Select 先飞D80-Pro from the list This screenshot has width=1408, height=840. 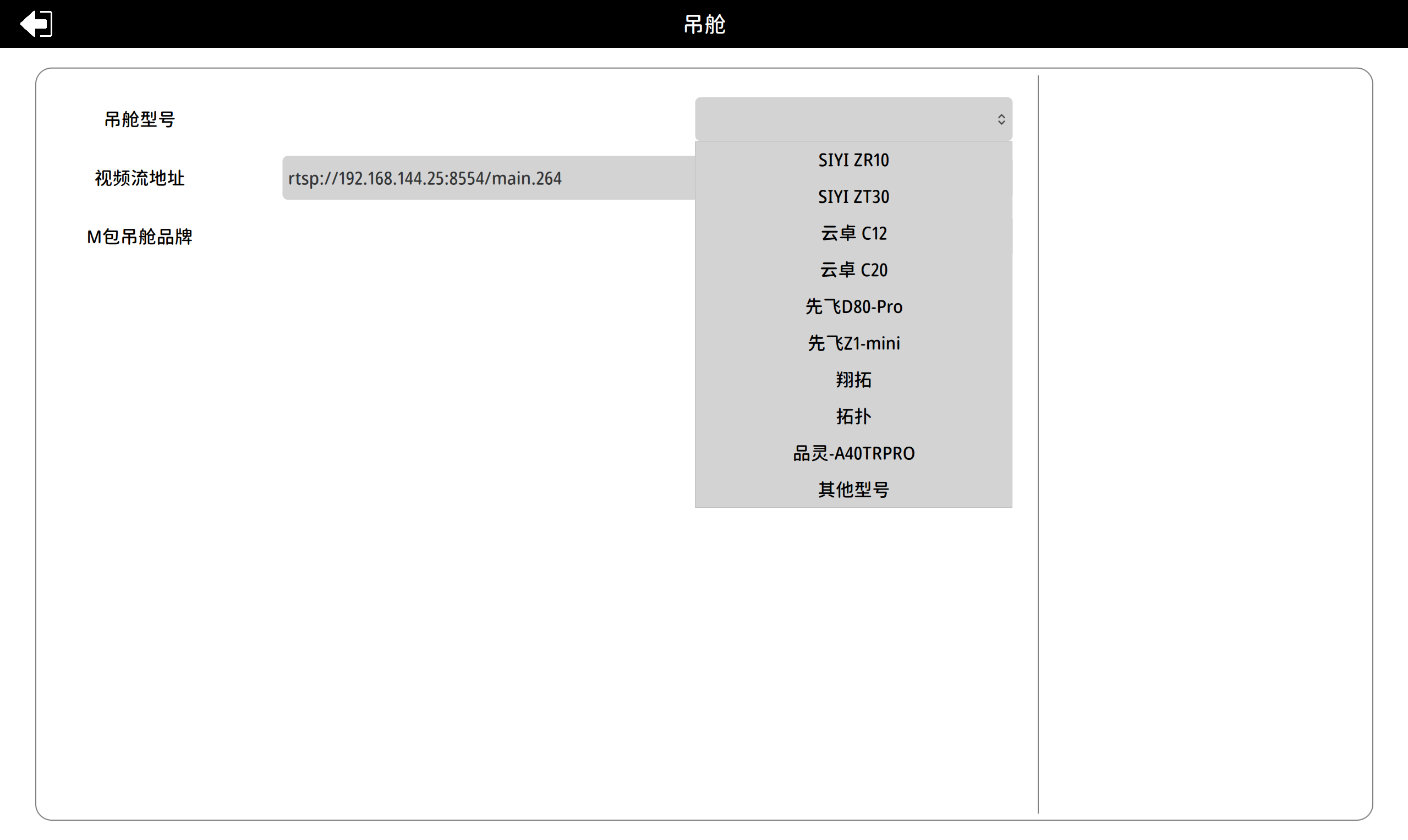click(x=853, y=306)
